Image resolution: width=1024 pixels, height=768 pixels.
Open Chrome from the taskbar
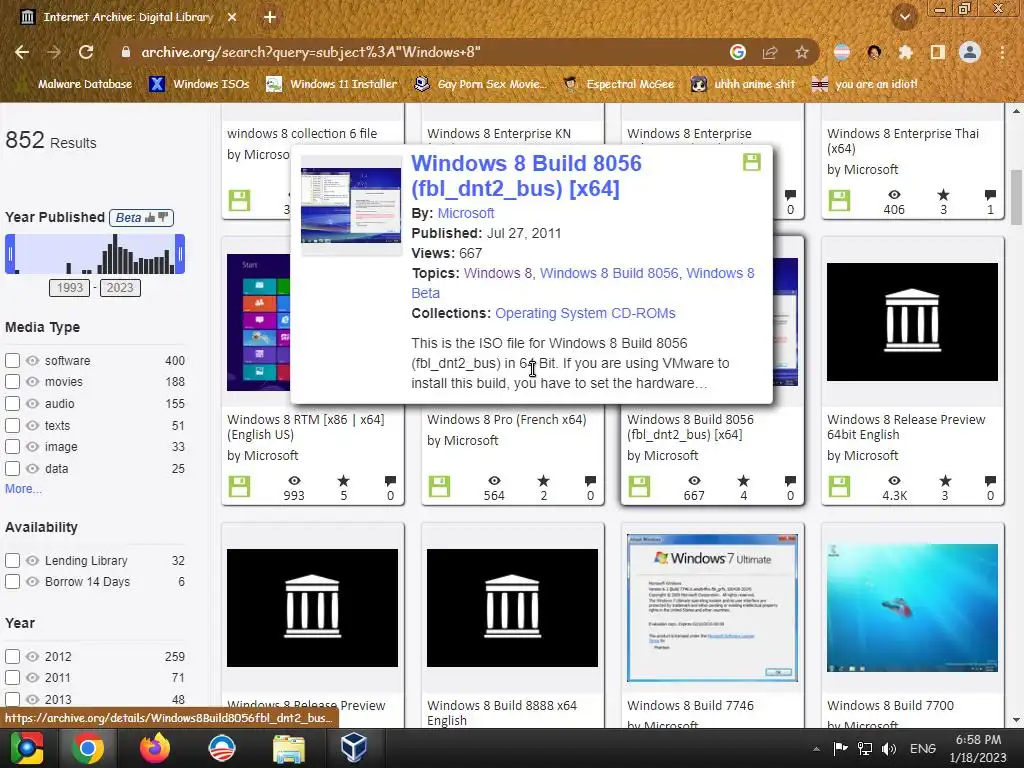click(x=88, y=748)
